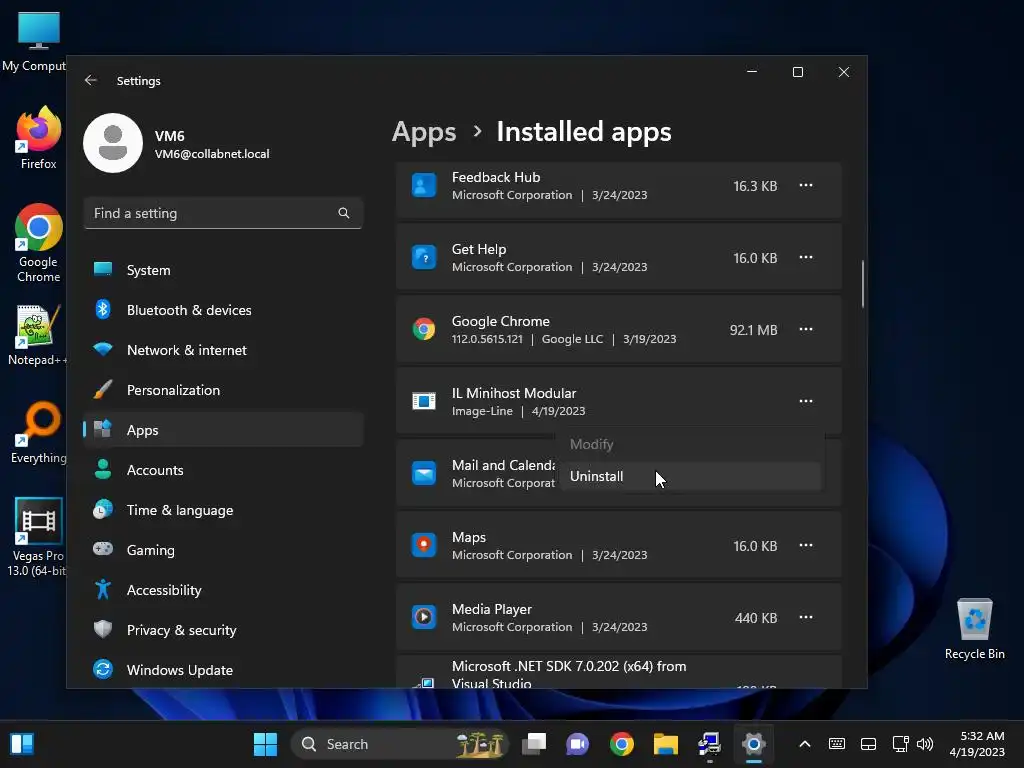Viewport: 1024px width, 768px height.
Task: Click the Mail and Calendar app icon
Action: pyautogui.click(x=424, y=473)
